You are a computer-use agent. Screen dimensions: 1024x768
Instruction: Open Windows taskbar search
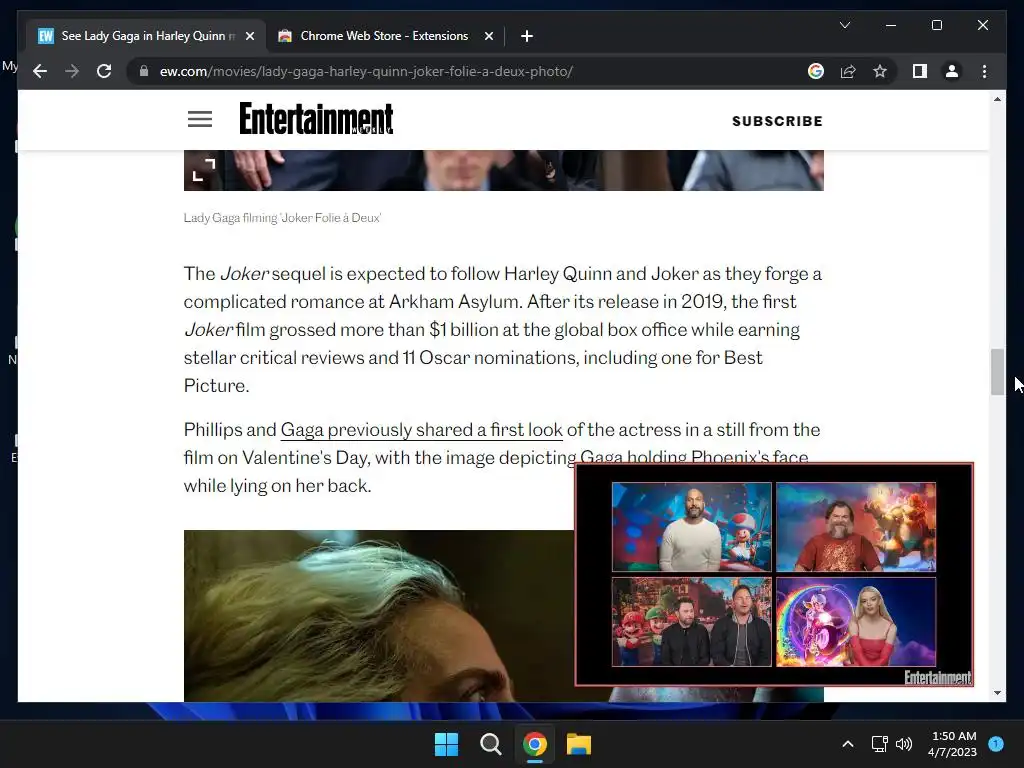tap(490, 744)
